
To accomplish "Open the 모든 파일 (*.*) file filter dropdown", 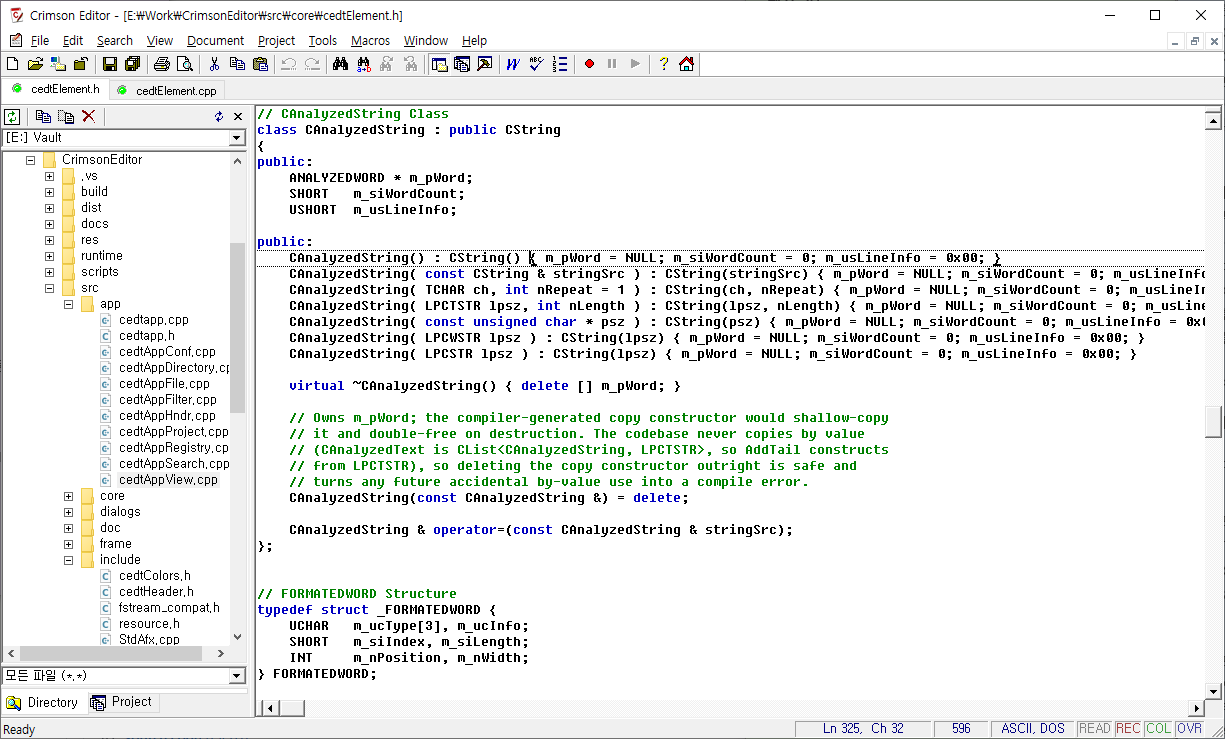I will point(237,676).
